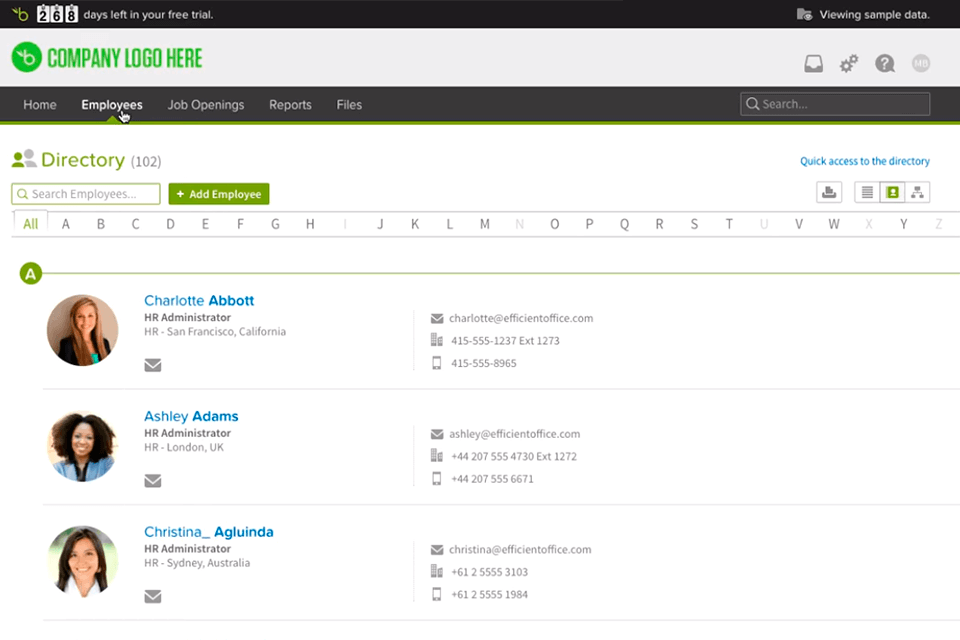This screenshot has height=640, width=960.
Task: Click the download directory icon
Action: (829, 192)
